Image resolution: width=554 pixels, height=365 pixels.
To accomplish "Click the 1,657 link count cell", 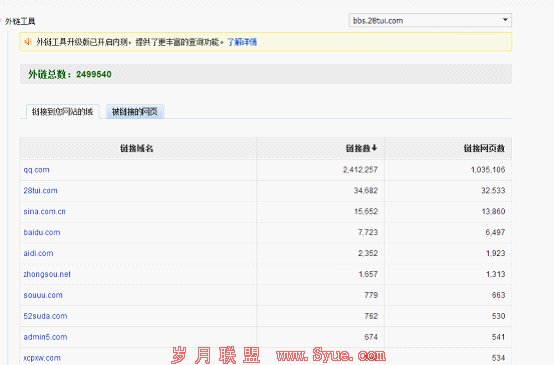I will tap(368, 274).
